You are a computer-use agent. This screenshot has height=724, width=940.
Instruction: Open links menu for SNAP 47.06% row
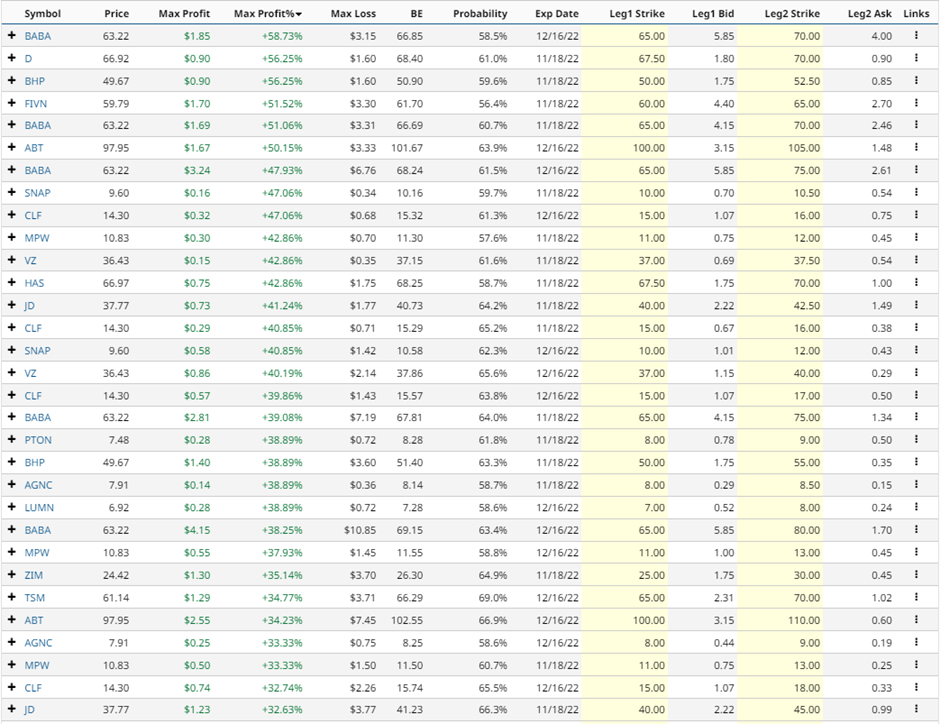click(916, 193)
